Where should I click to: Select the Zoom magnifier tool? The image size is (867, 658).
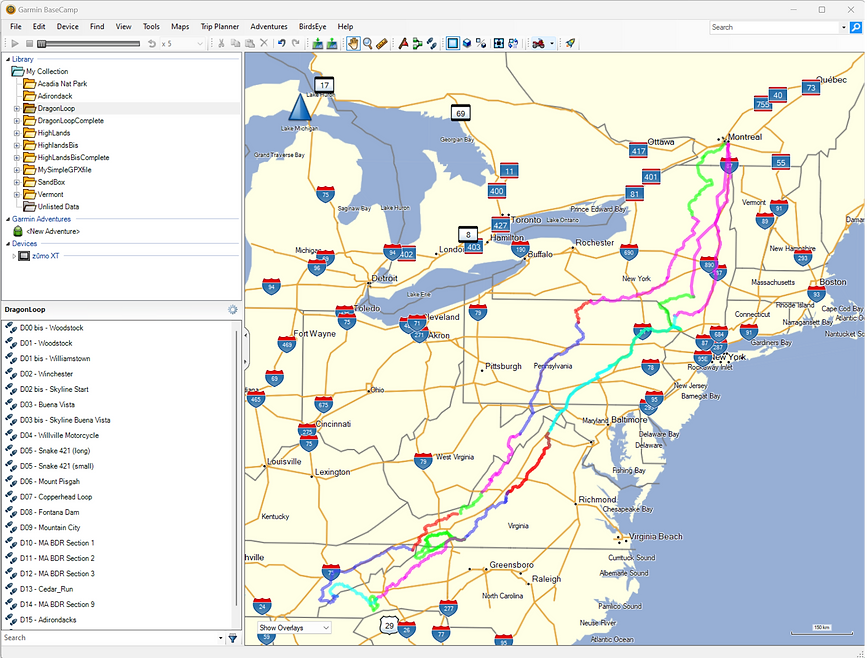367,43
